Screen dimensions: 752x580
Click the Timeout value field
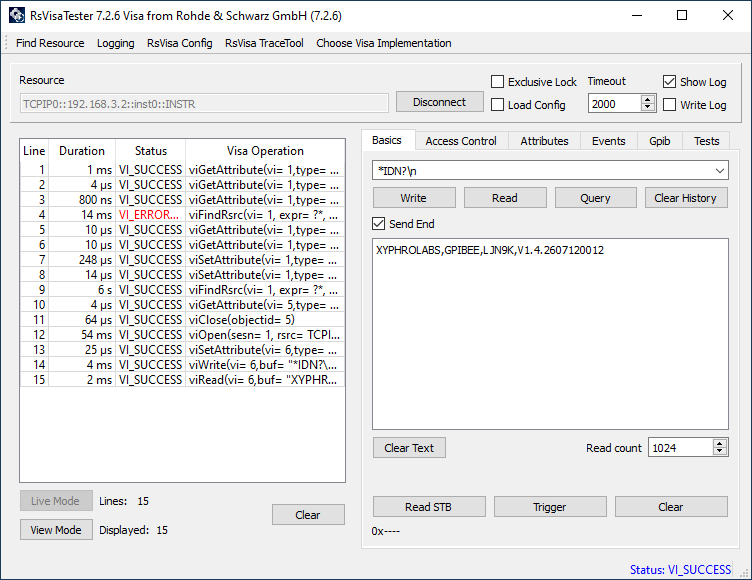[614, 104]
